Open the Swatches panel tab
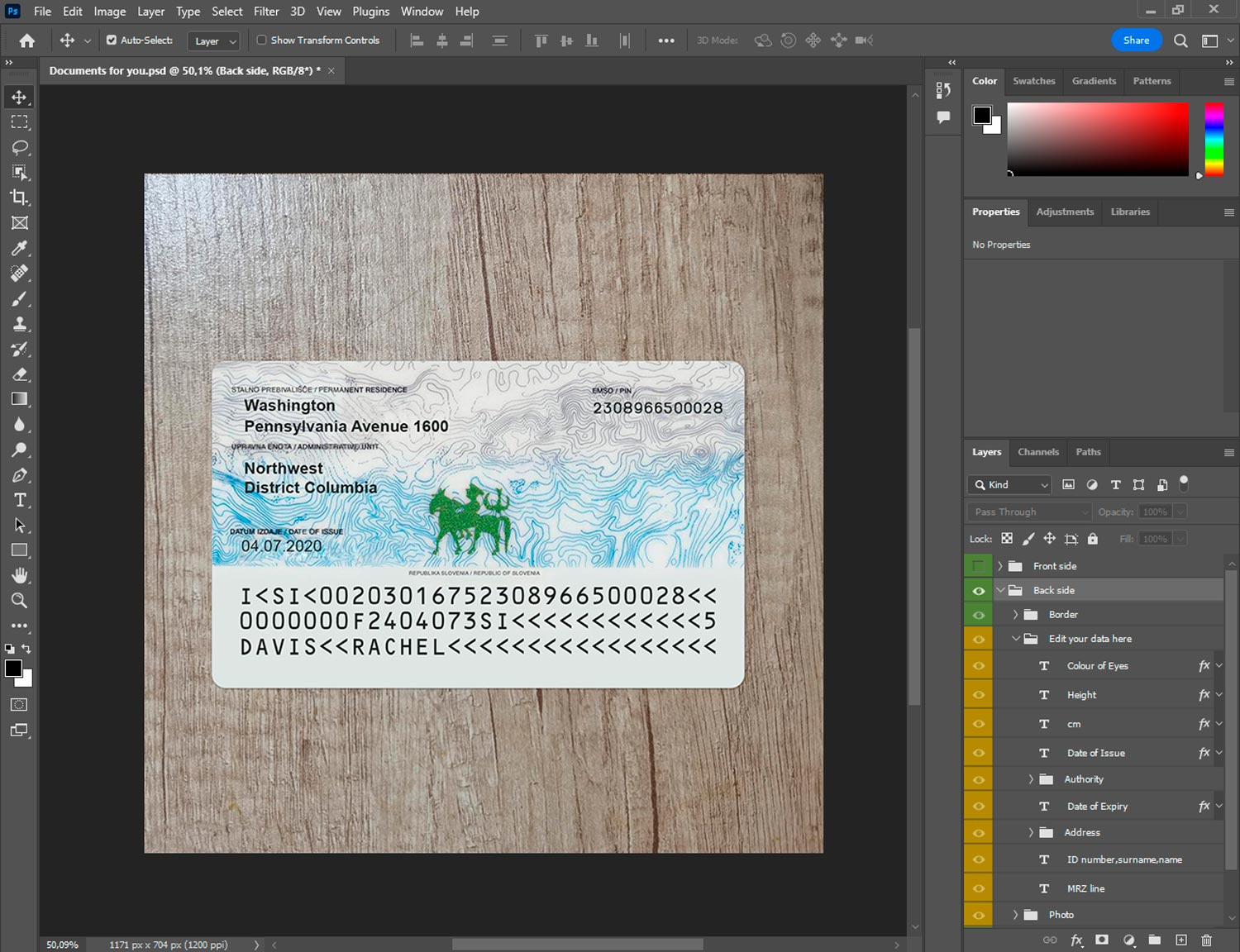 click(1033, 81)
